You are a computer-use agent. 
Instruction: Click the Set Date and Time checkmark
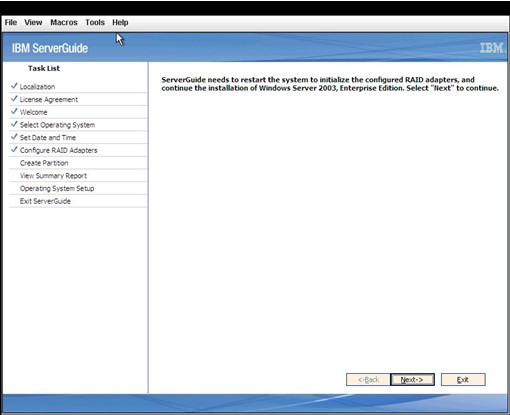[14, 137]
